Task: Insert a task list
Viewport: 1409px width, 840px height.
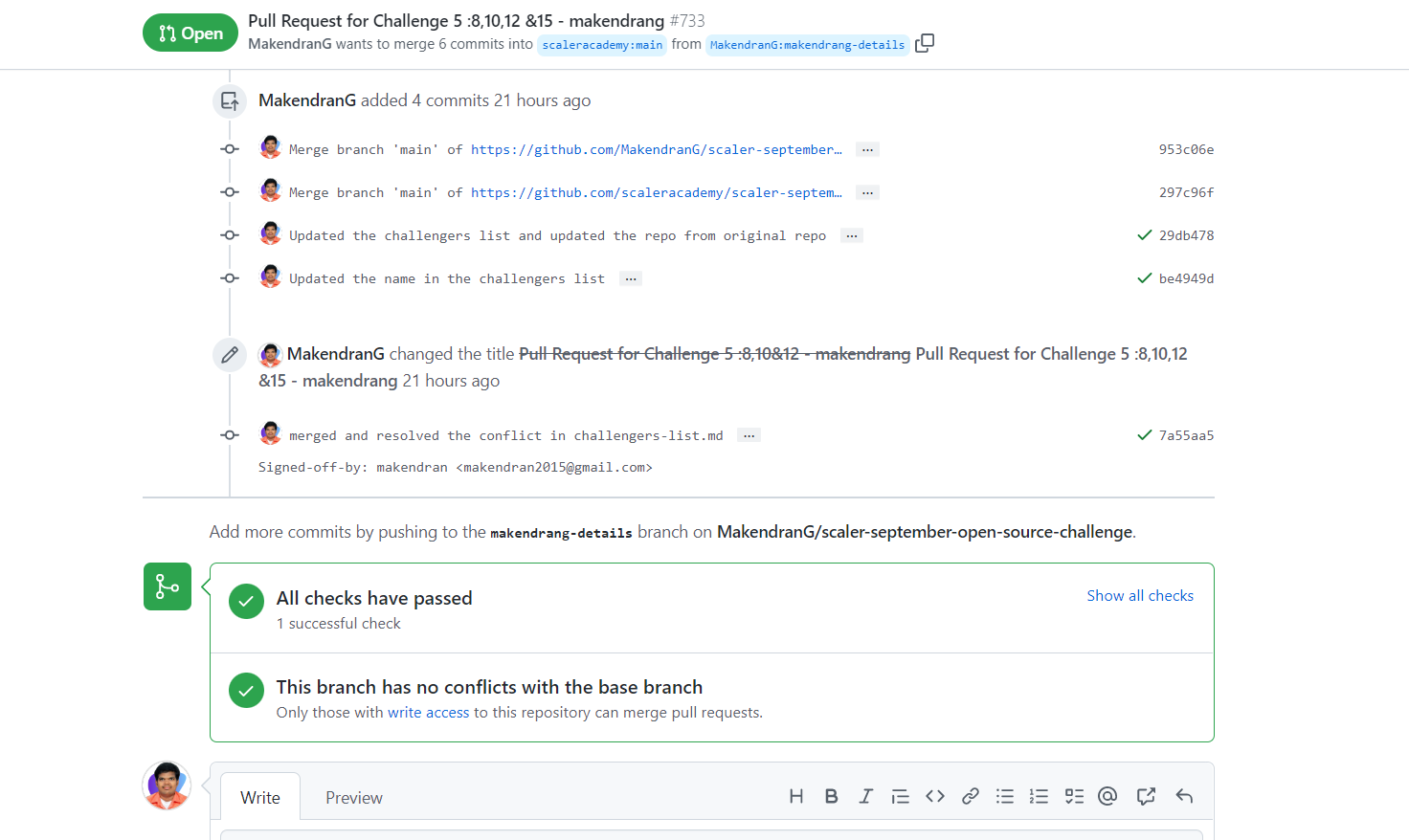Action: click(x=1074, y=796)
